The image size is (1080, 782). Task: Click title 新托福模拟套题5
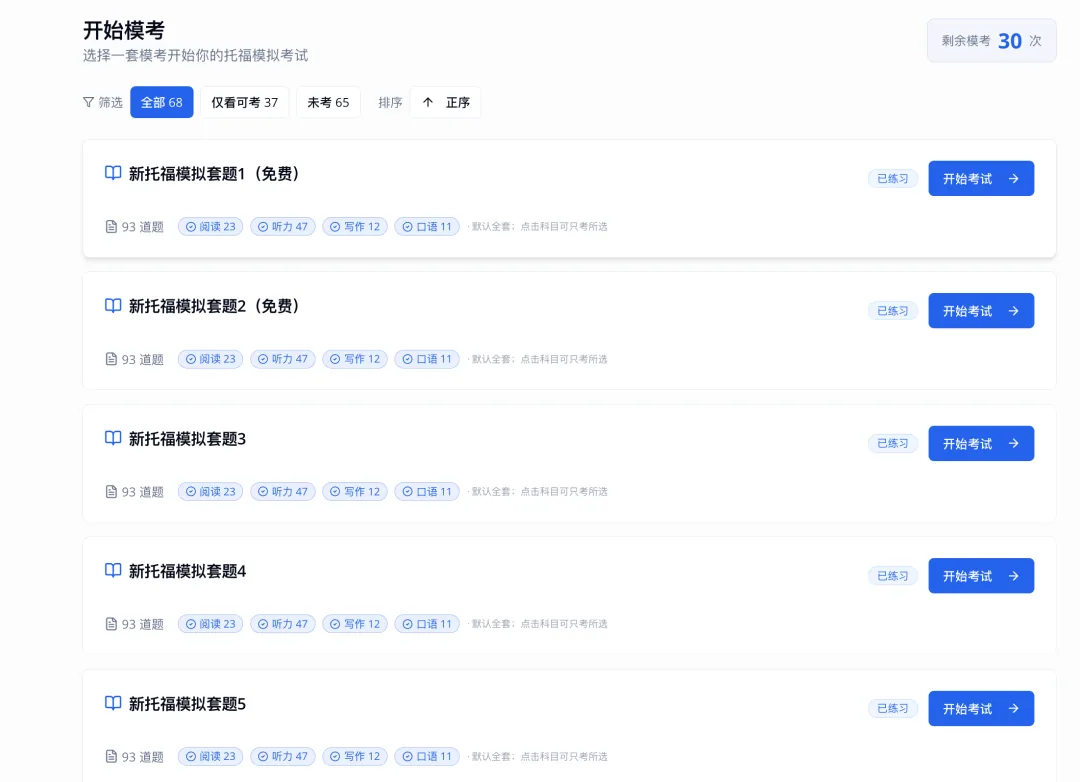pos(187,703)
